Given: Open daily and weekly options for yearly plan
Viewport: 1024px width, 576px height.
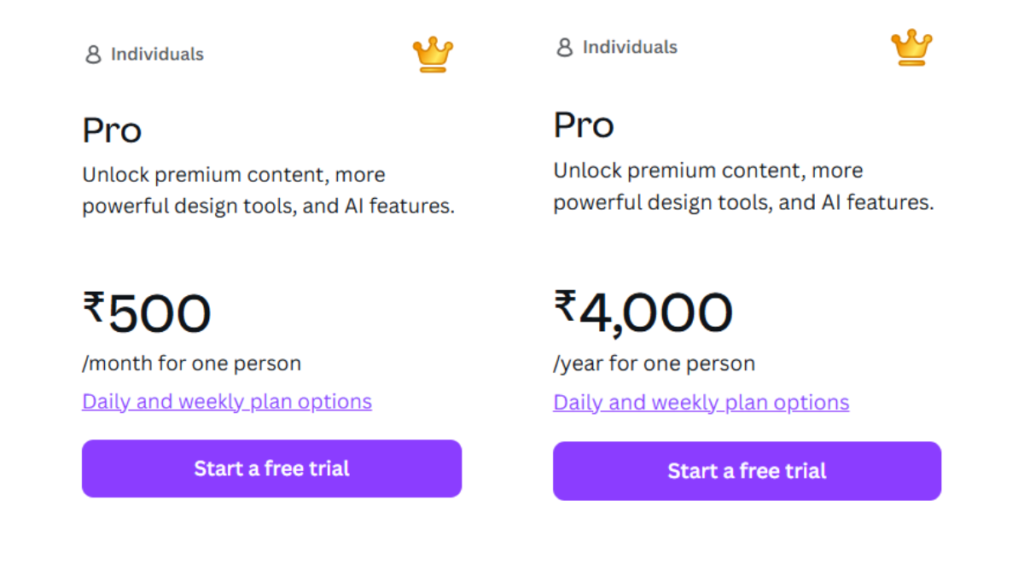Looking at the screenshot, I should coord(700,402).
